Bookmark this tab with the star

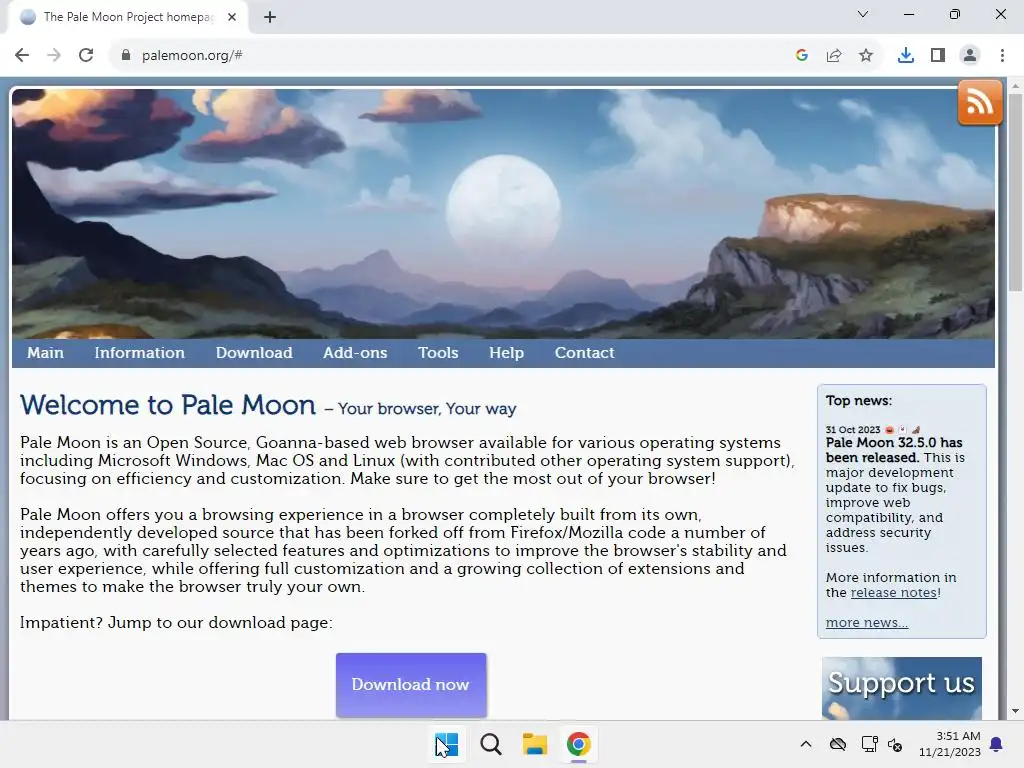866,56
